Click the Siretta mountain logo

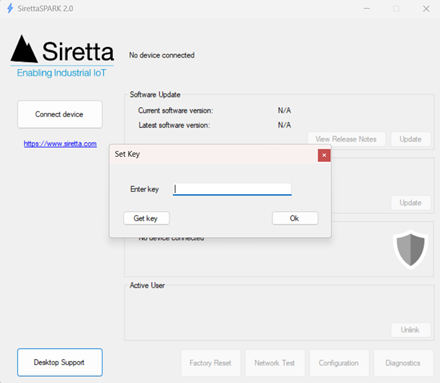24,49
